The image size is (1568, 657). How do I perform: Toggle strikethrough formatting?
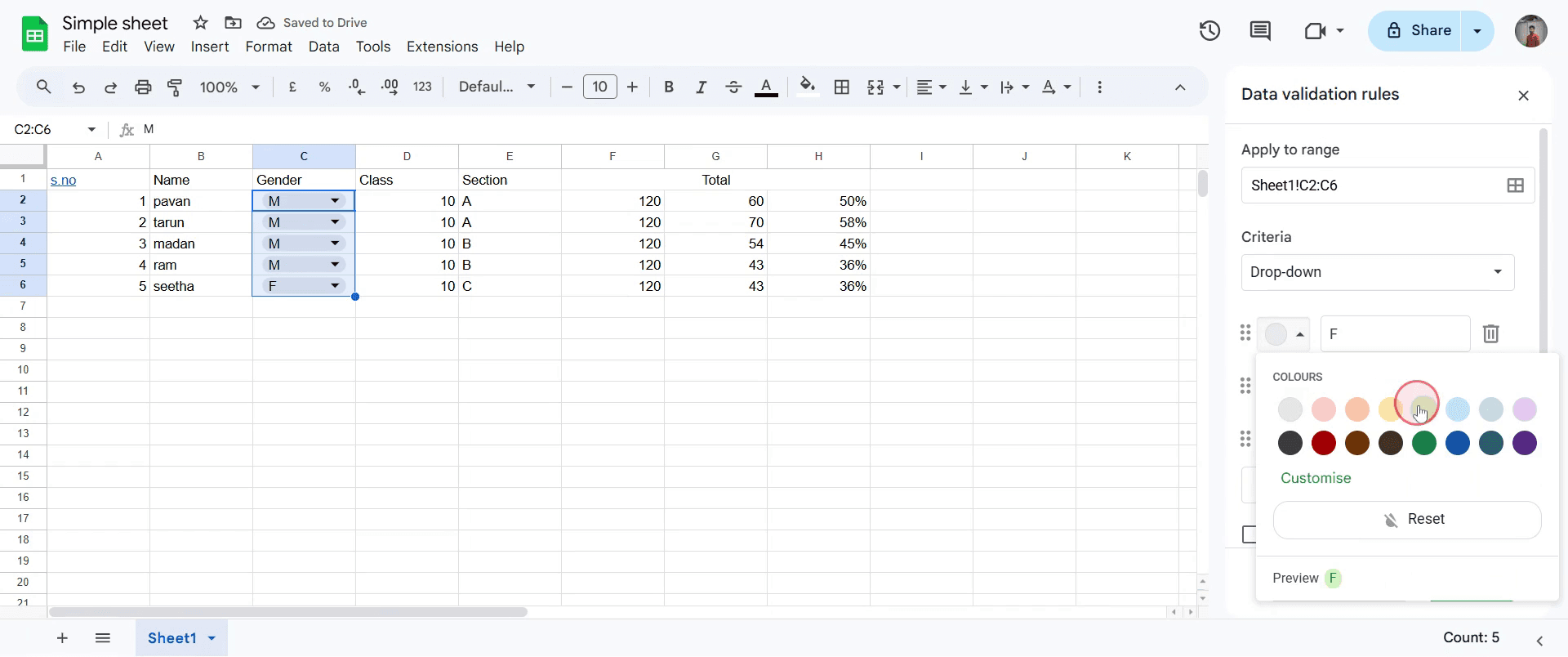pyautogui.click(x=733, y=87)
